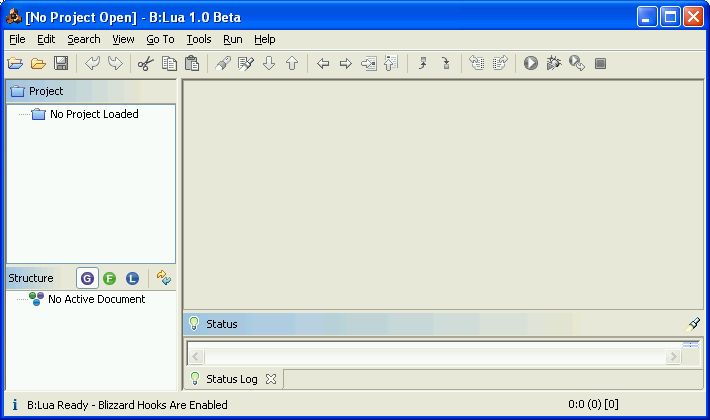The image size is (710, 420).
Task: Click the second small bookmark jump icon
Action: pos(446,63)
